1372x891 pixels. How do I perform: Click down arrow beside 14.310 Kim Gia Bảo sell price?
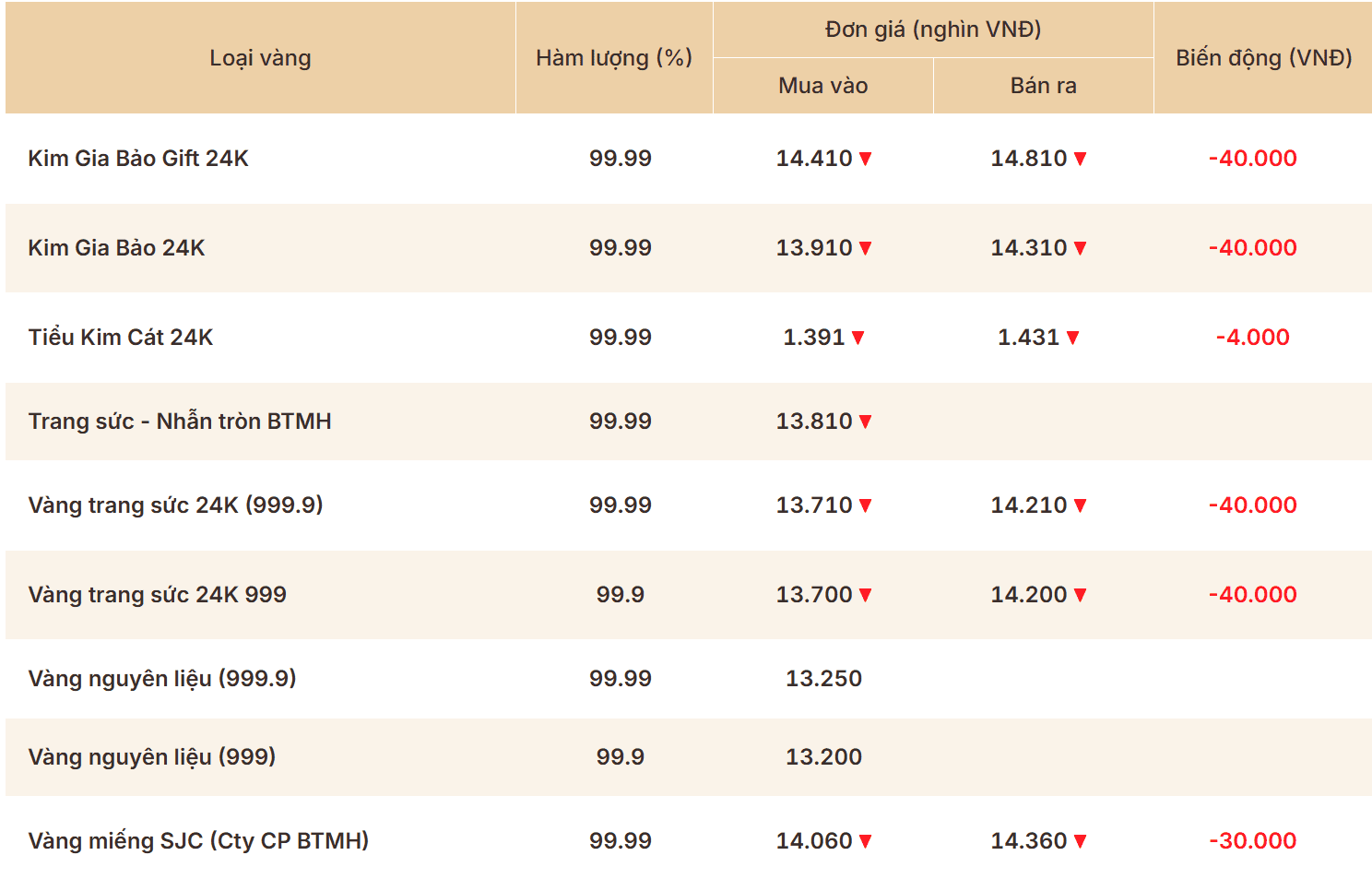pyautogui.click(x=1080, y=248)
